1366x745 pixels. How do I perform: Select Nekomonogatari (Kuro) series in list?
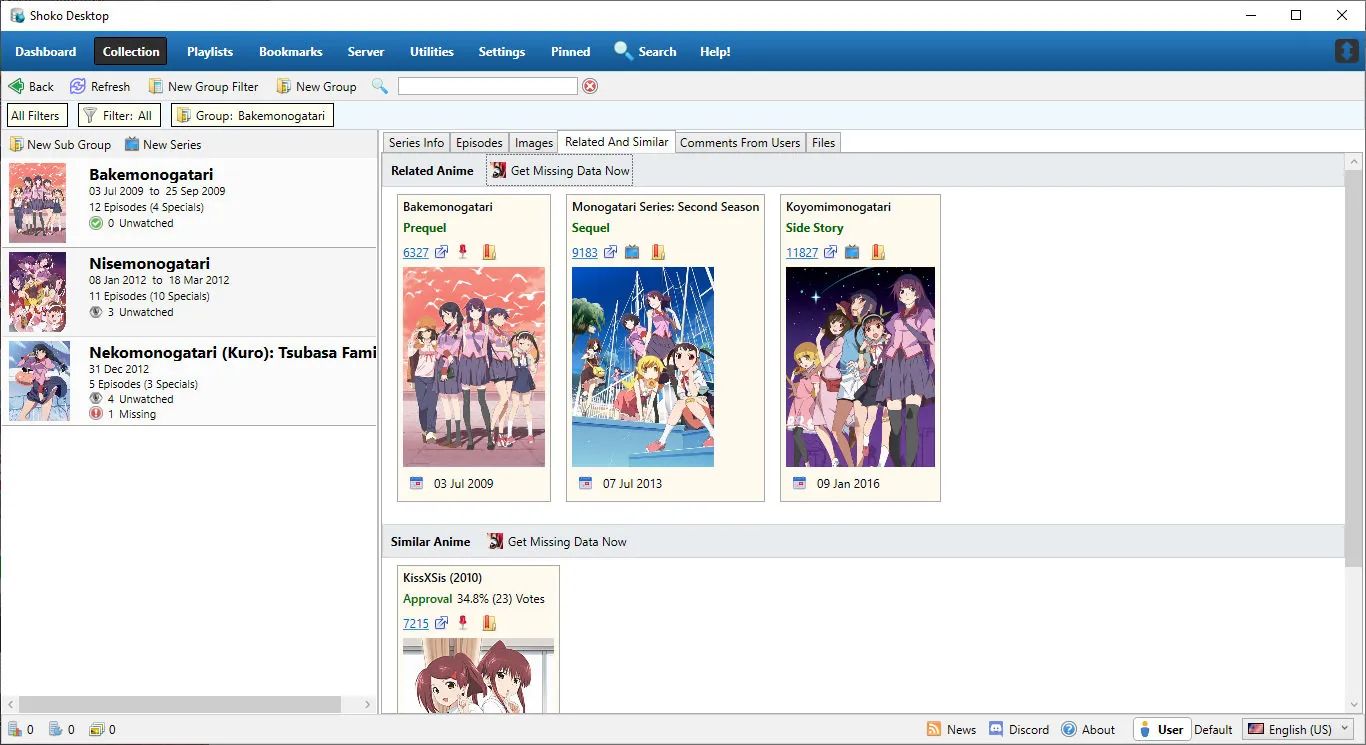tap(190, 379)
